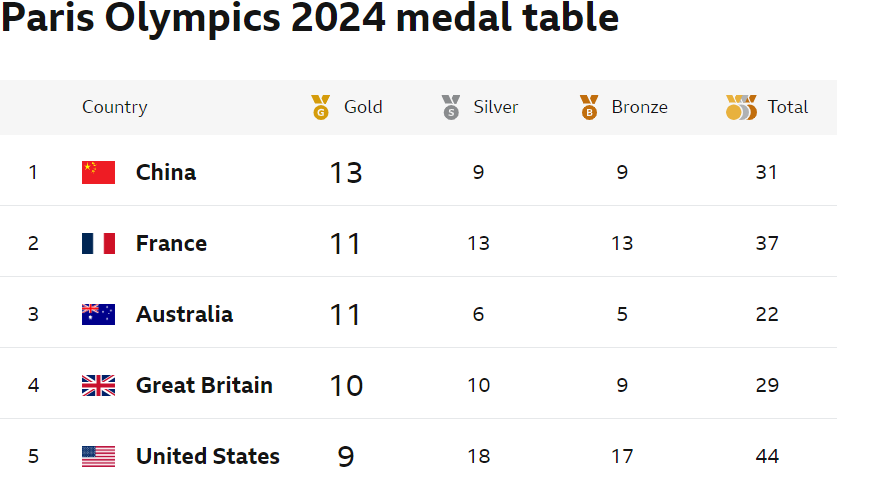Open the France country name link
Screen dimensions: 883x485
point(172,243)
